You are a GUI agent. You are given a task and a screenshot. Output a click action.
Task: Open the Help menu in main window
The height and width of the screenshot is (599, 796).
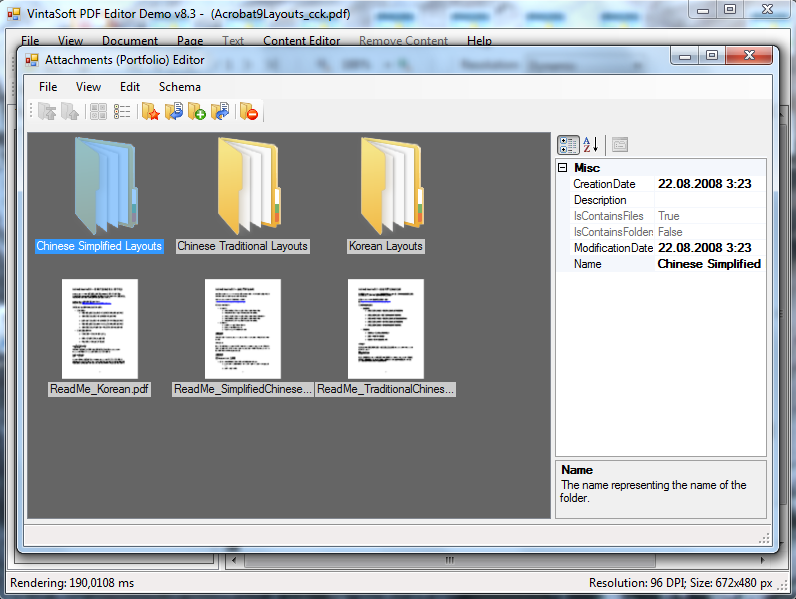pyautogui.click(x=479, y=41)
